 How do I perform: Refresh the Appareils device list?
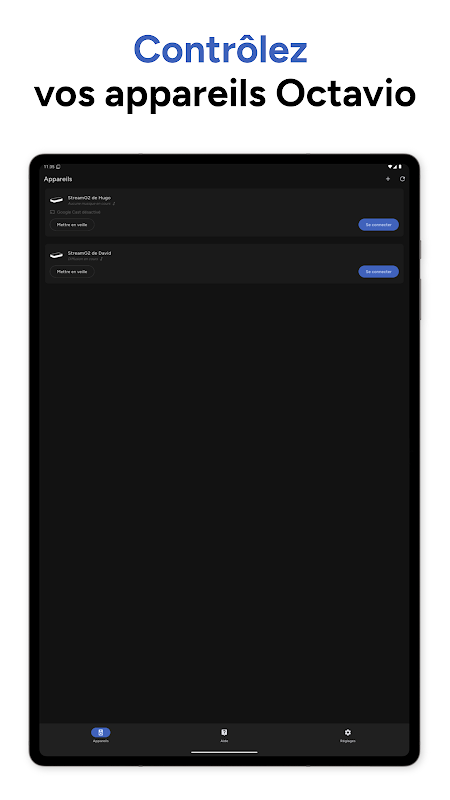coord(402,179)
